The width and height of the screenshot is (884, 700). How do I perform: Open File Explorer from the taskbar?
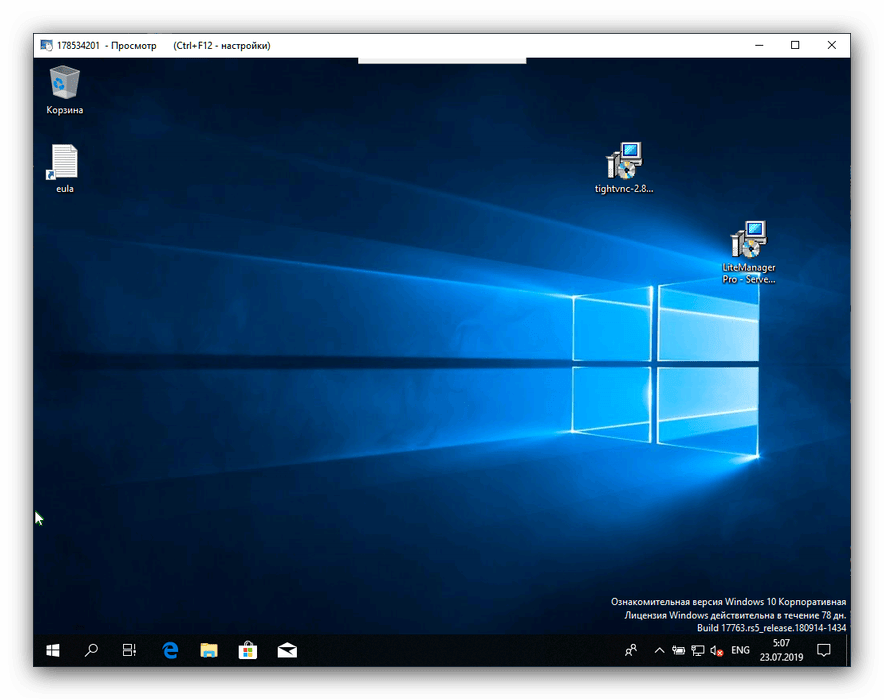pos(209,650)
